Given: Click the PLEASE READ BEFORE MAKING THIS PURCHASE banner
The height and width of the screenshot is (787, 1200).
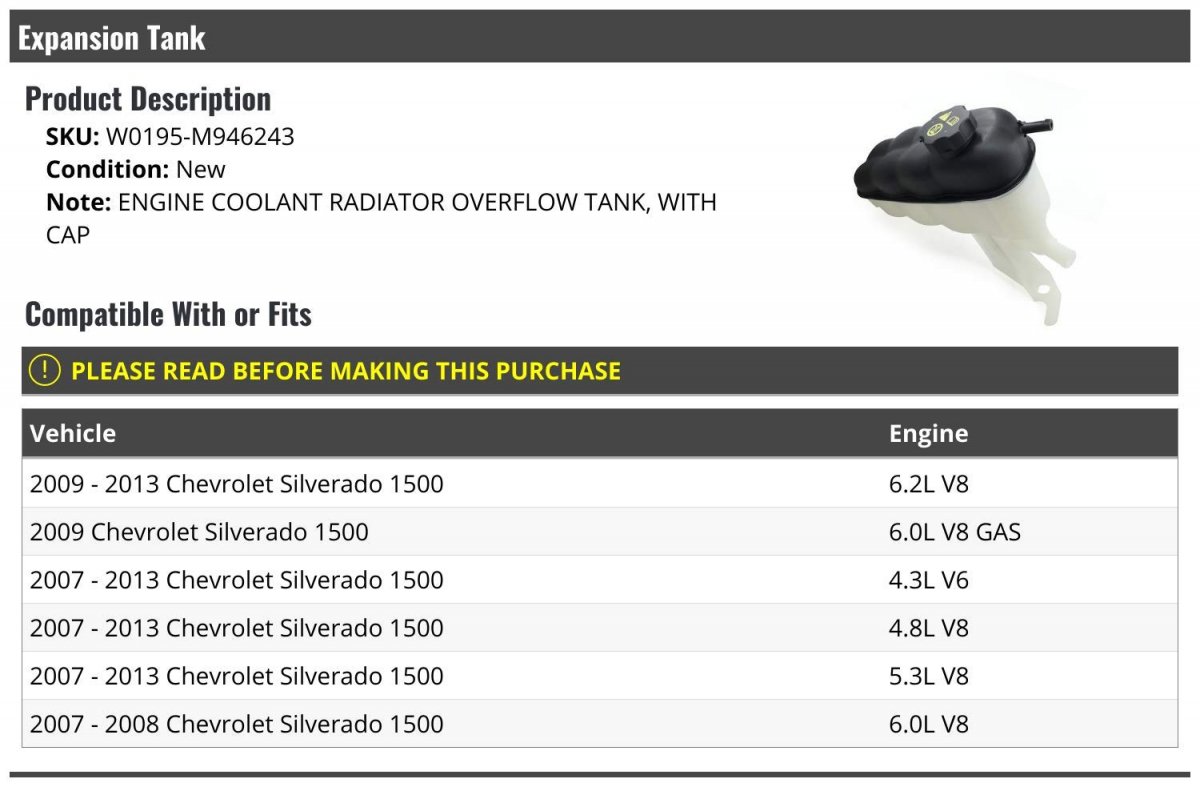Looking at the screenshot, I should click(x=600, y=370).
